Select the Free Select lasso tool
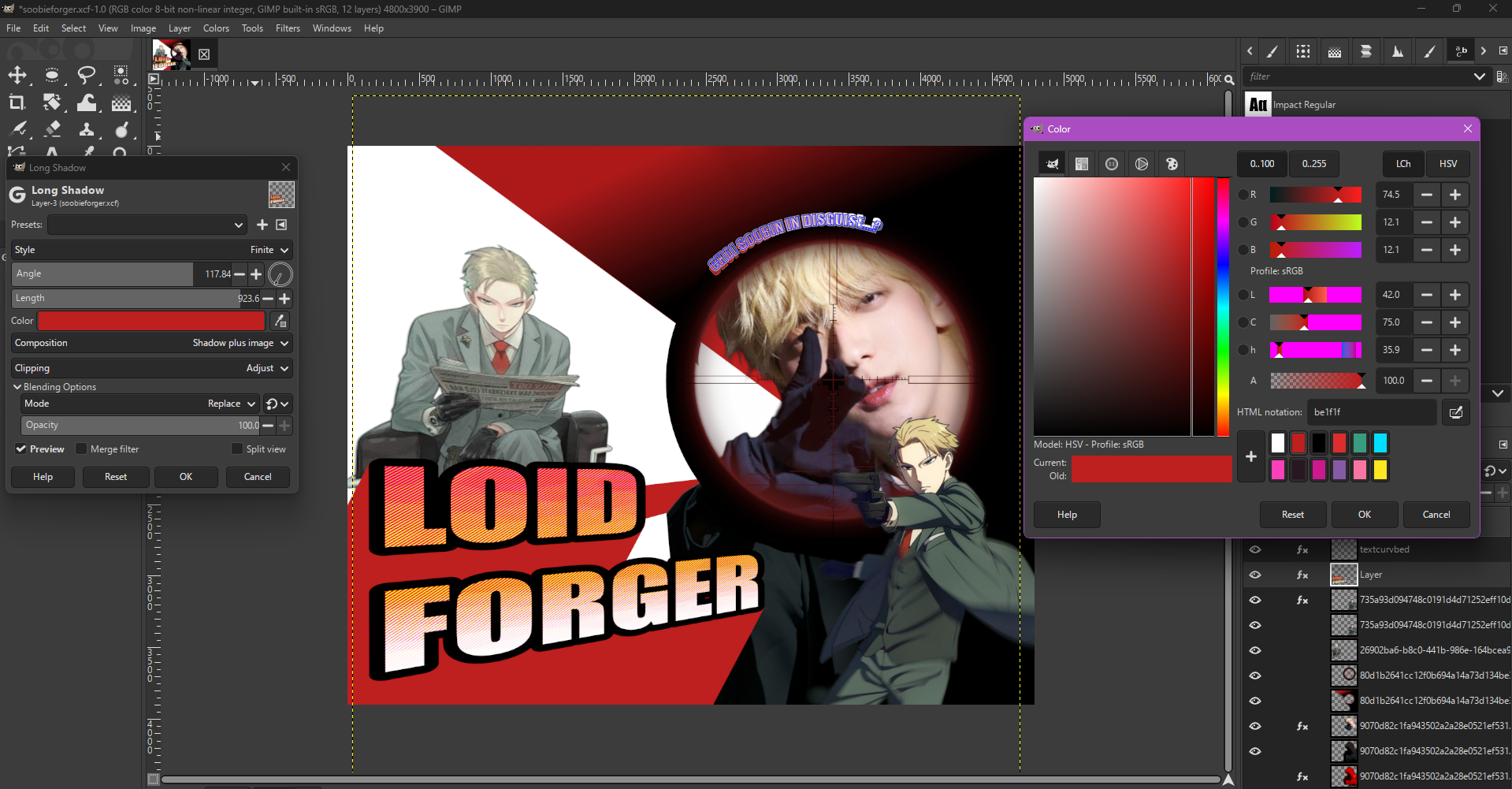Screen dimensions: 1512x789 (86, 76)
